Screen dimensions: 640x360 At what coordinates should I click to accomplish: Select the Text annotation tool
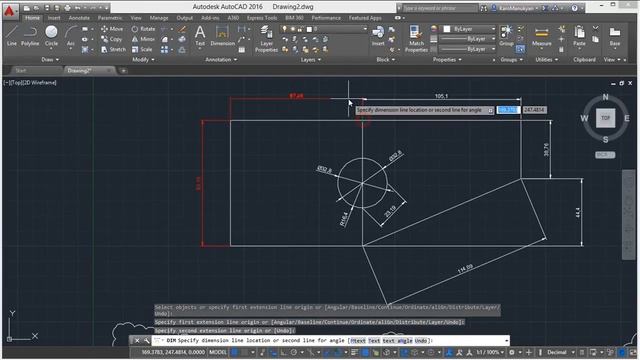pos(200,36)
